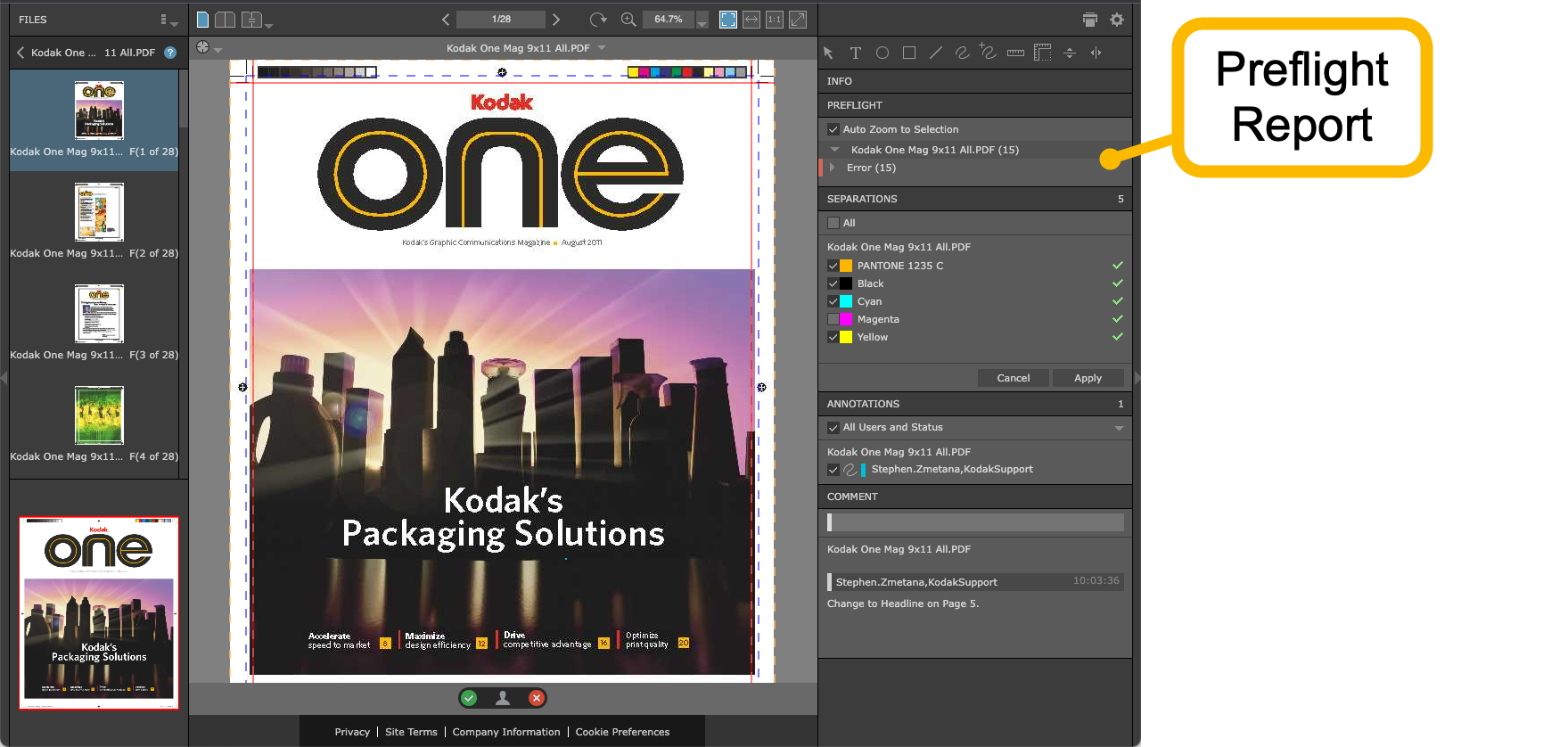
Task: Click Apply in Separations panel
Action: (1088, 378)
